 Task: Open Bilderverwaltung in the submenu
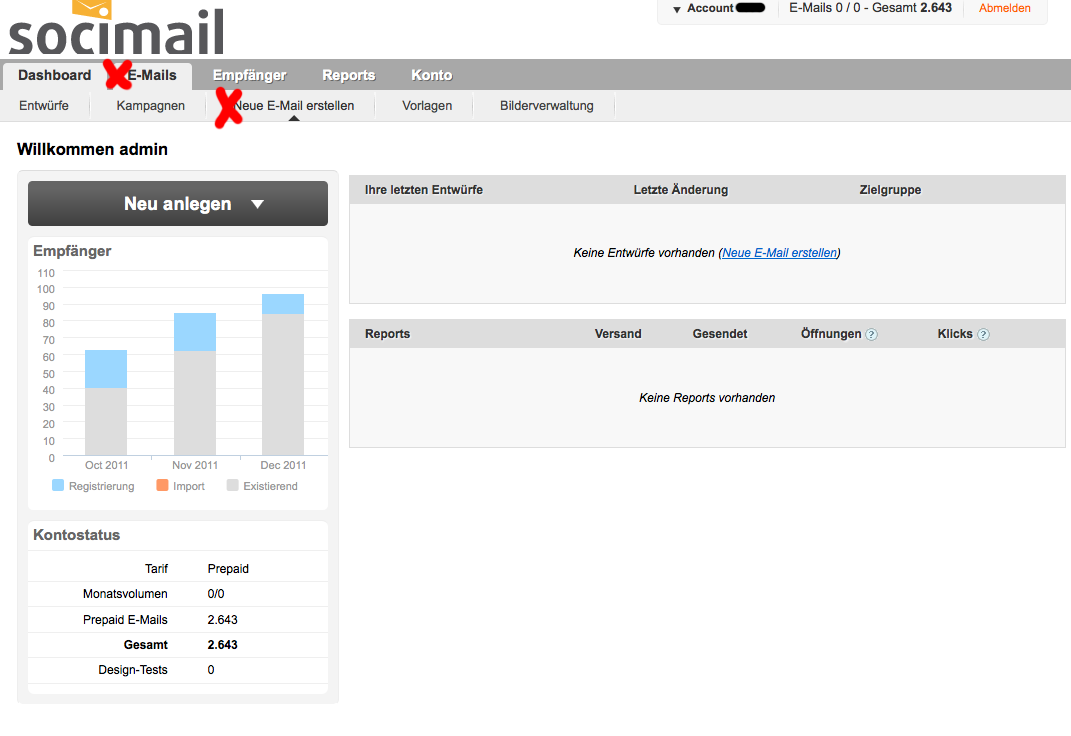pyautogui.click(x=546, y=106)
